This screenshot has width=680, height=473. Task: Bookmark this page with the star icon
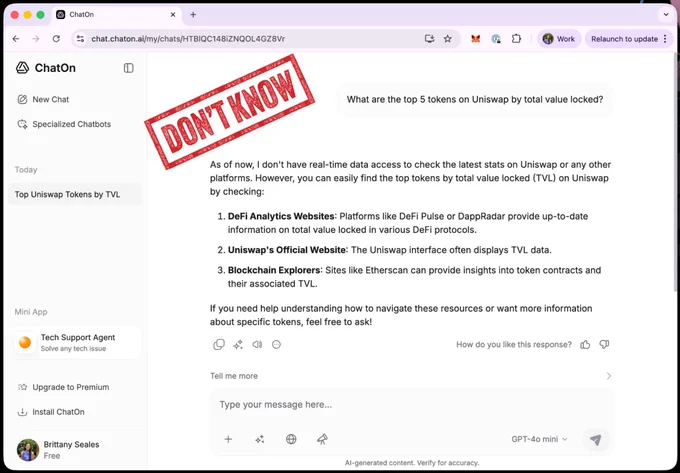click(x=448, y=39)
